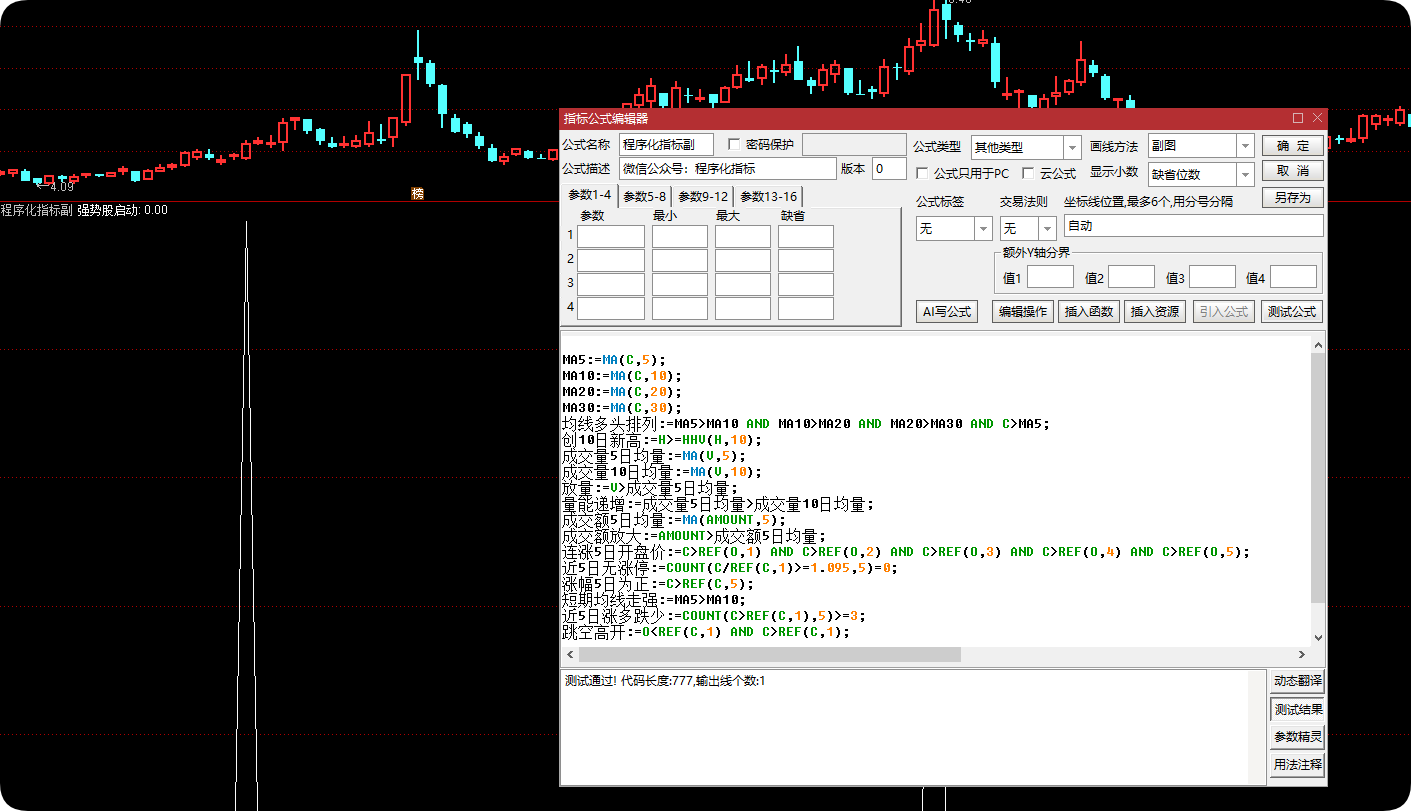Expand the 公式标签 dropdown
The width and height of the screenshot is (1411, 811).
983,229
